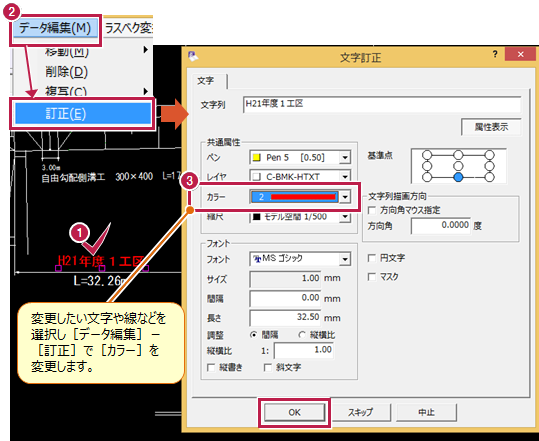Select the bottom-right base point circle
This screenshot has height=441, width=539.
pos(490,177)
